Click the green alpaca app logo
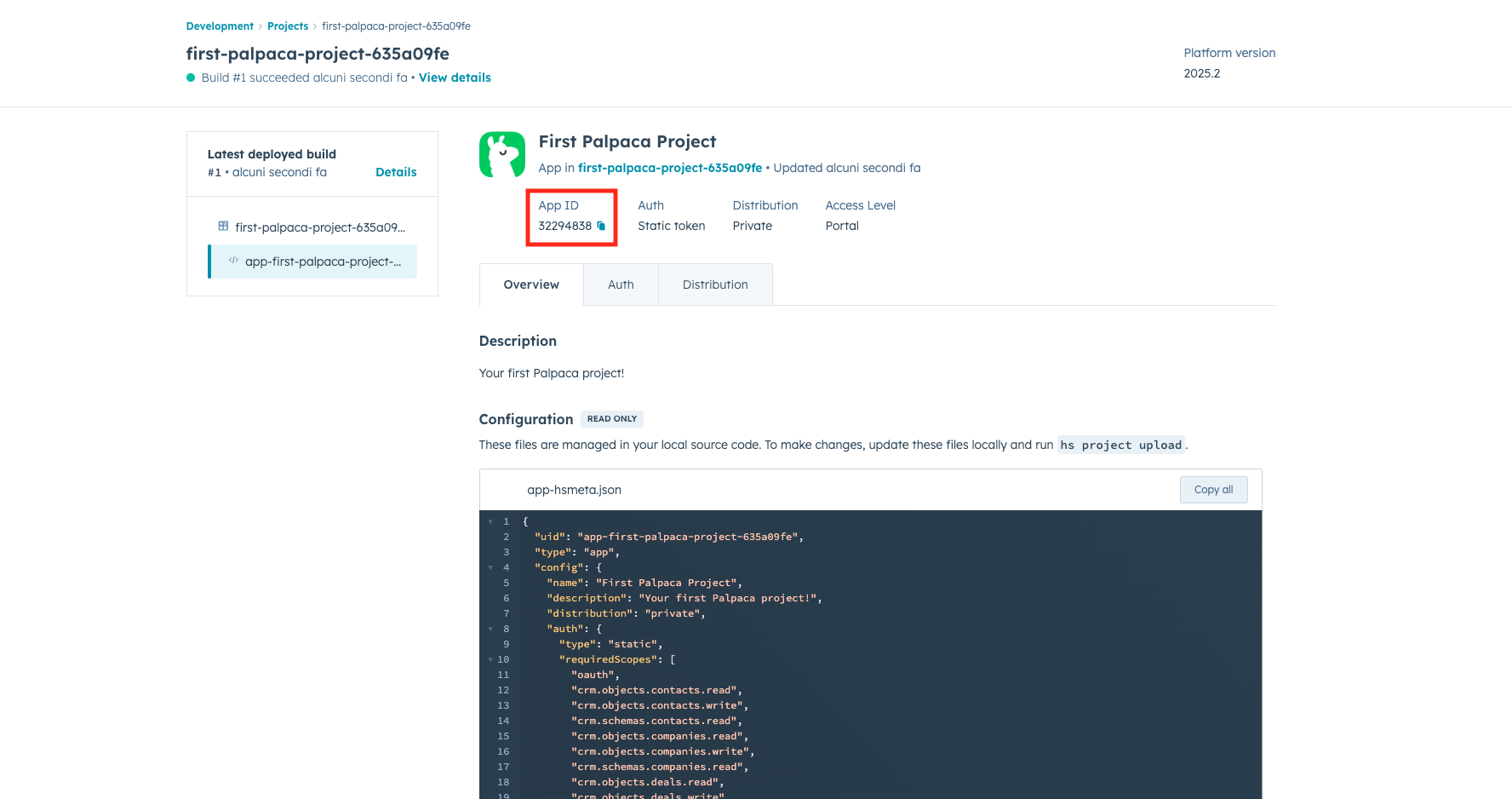1512x799 pixels. pyautogui.click(x=502, y=154)
